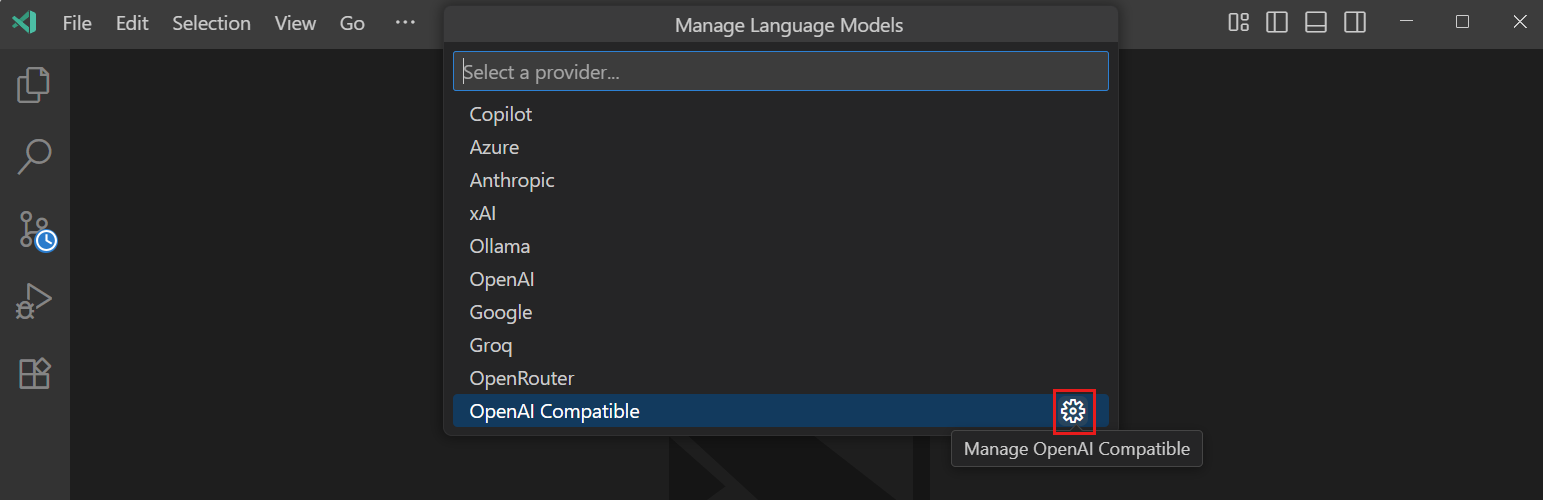The width and height of the screenshot is (1543, 500).
Task: Click the Manage OpenAI Compatible gear icon
Action: coord(1073,411)
